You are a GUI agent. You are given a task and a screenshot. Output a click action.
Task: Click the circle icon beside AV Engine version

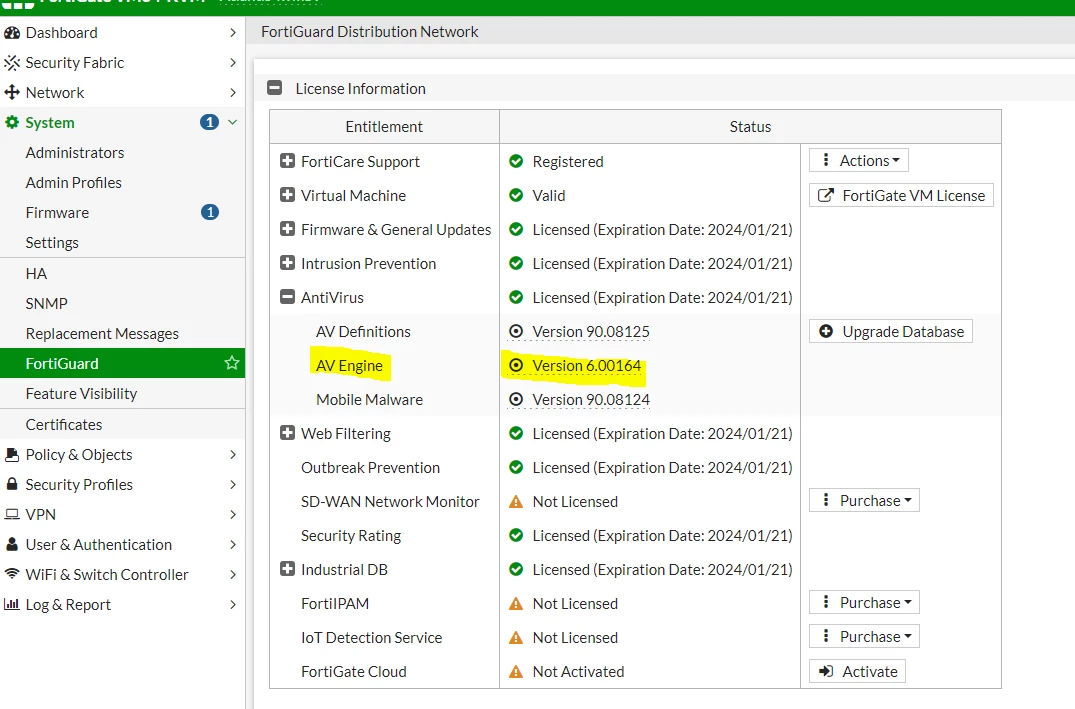point(516,365)
